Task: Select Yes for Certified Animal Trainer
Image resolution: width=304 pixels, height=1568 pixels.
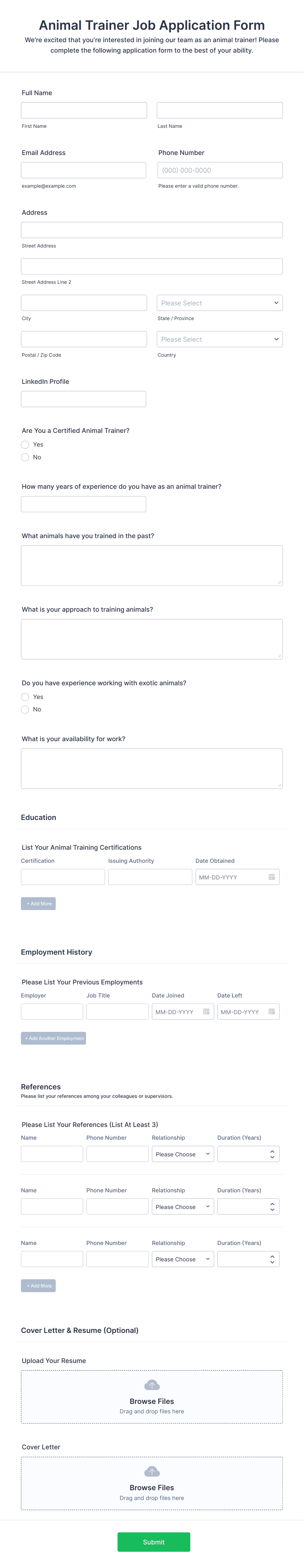Action: pyautogui.click(x=25, y=444)
